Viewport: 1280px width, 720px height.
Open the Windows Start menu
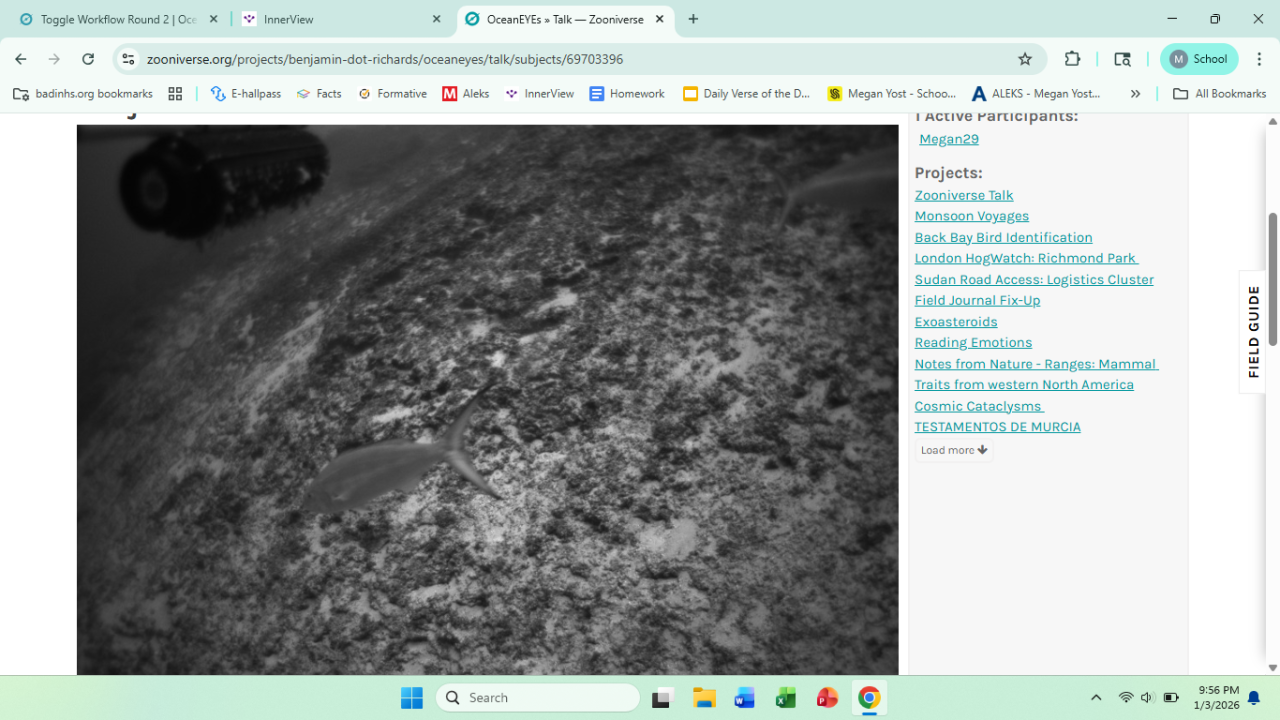pos(412,697)
